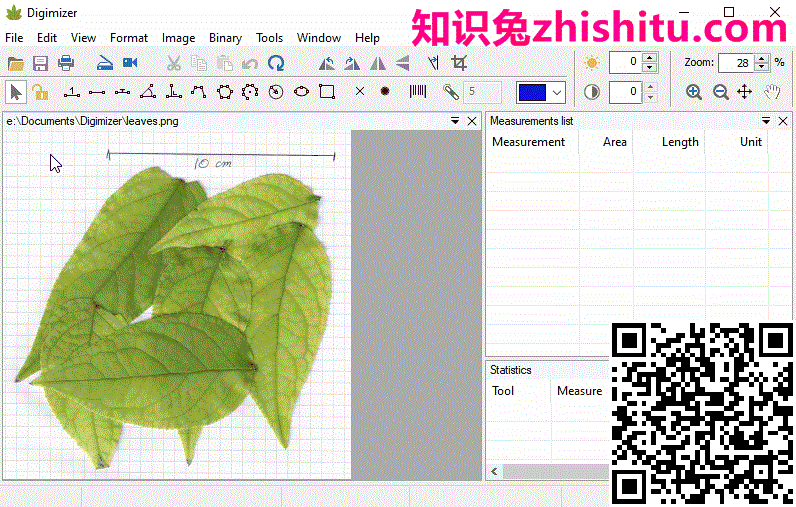This screenshot has width=796, height=507.
Task: Select the right angle tool
Action: coord(174,92)
